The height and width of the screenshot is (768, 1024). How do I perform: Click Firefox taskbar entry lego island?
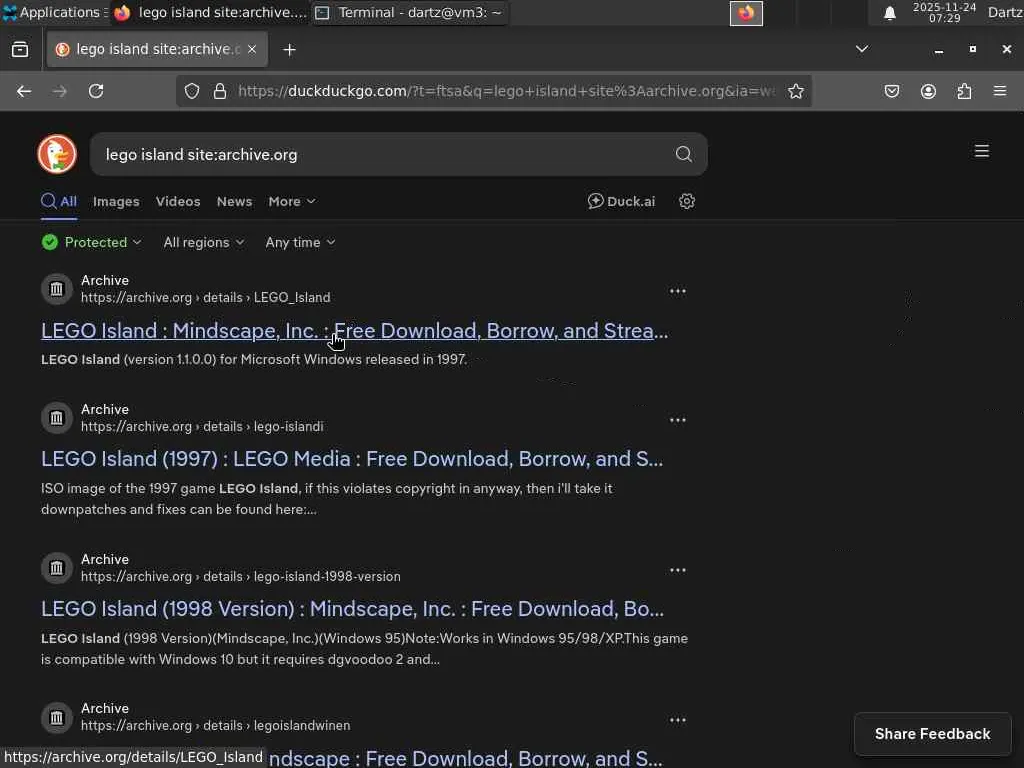pos(210,12)
